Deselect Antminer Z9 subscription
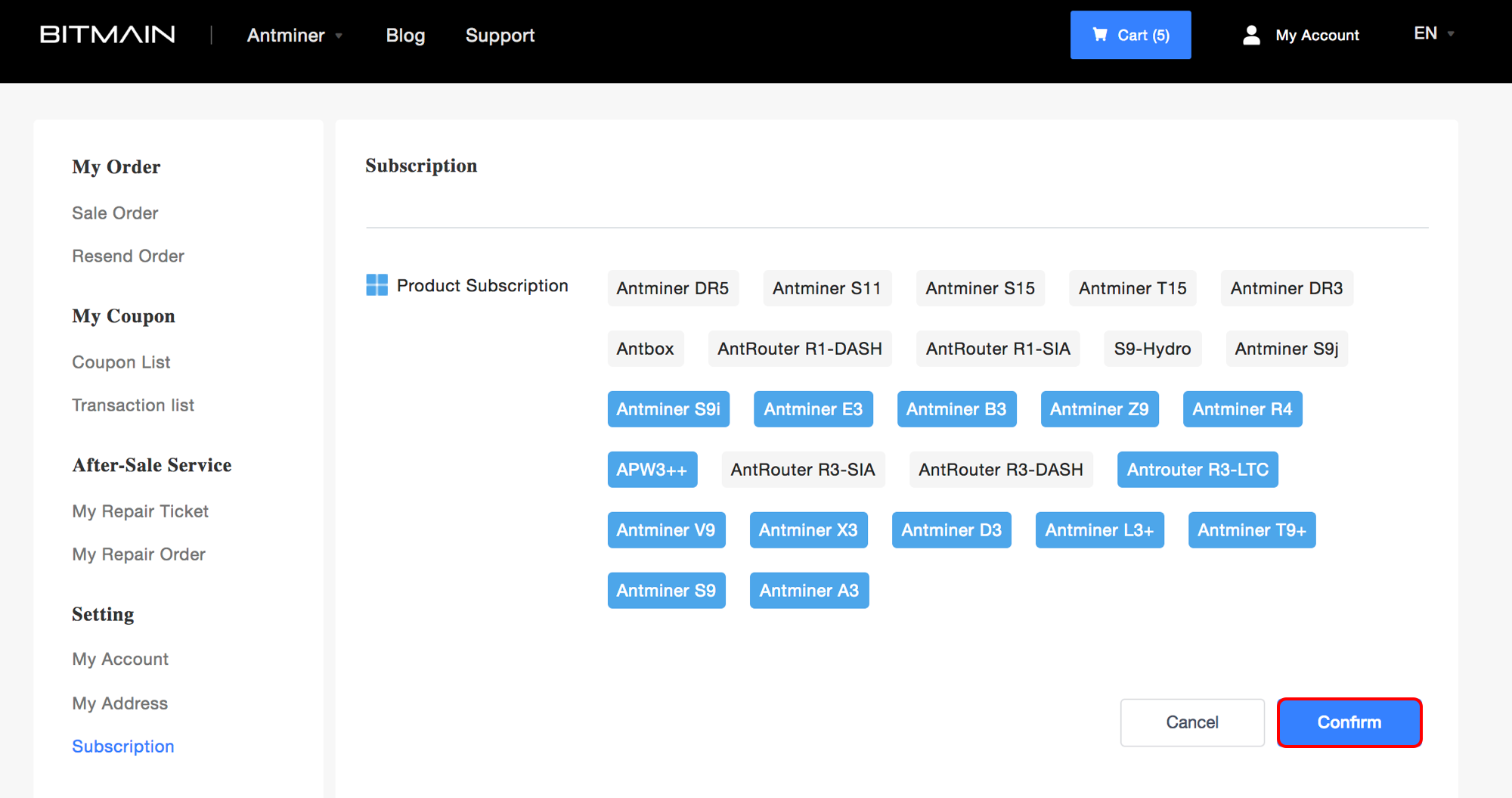This screenshot has height=798, width=1512. (x=1099, y=409)
